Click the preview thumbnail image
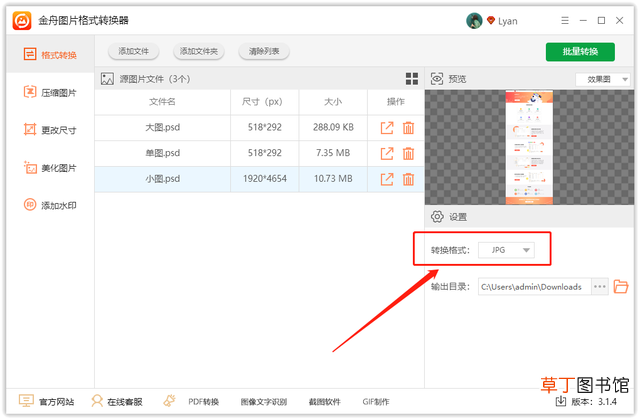Image resolution: width=640 pixels, height=420 pixels. click(529, 147)
